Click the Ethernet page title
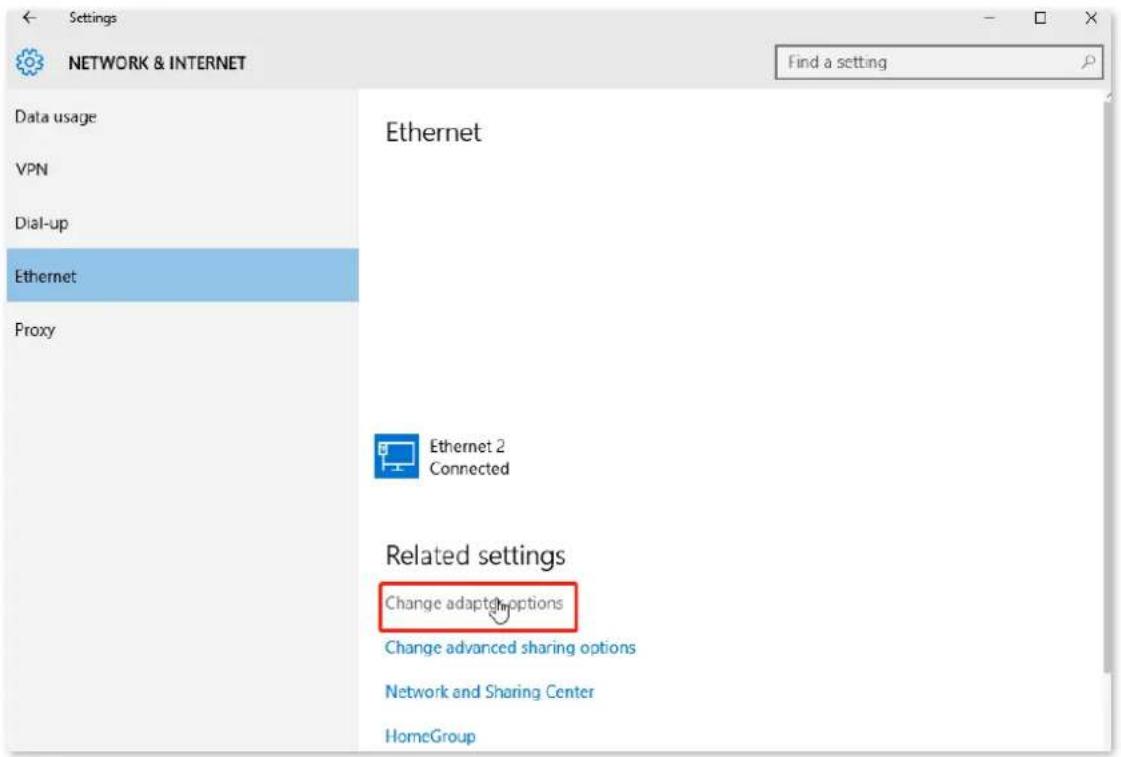 pos(433,132)
